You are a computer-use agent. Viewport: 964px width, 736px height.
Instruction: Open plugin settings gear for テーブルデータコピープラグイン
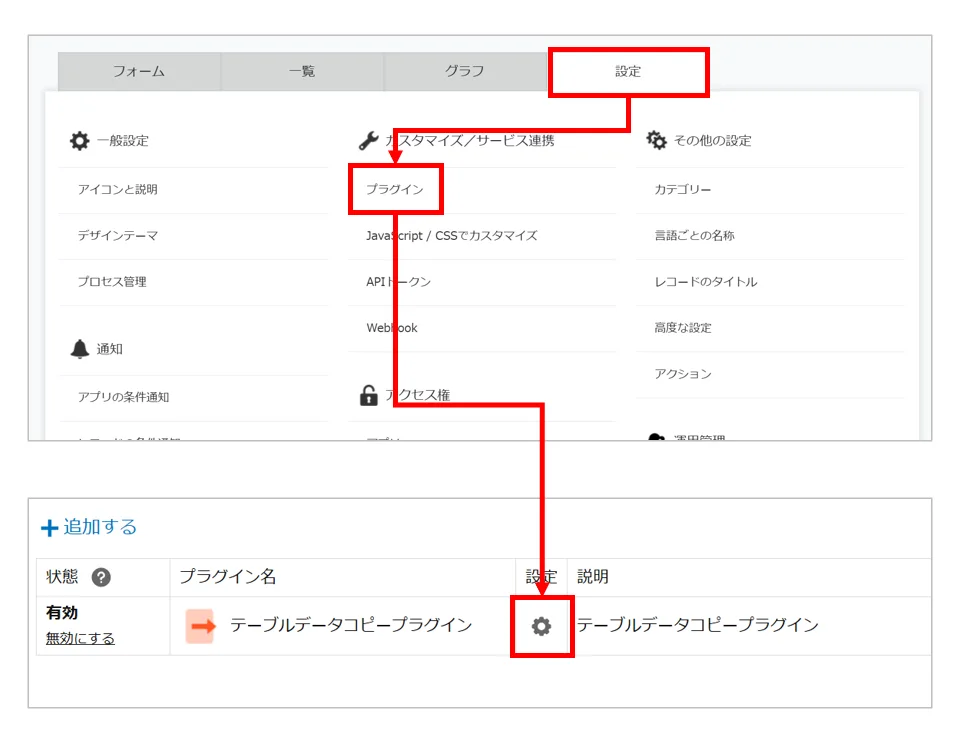click(x=541, y=627)
